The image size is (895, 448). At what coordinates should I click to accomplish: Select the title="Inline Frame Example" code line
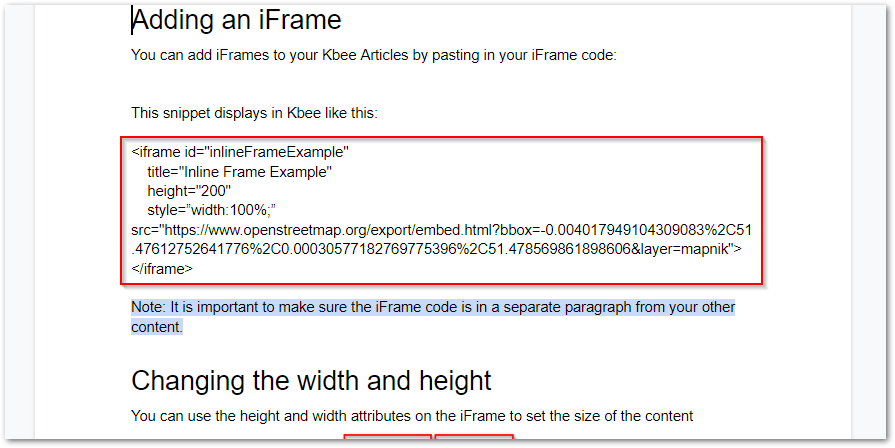[239, 172]
